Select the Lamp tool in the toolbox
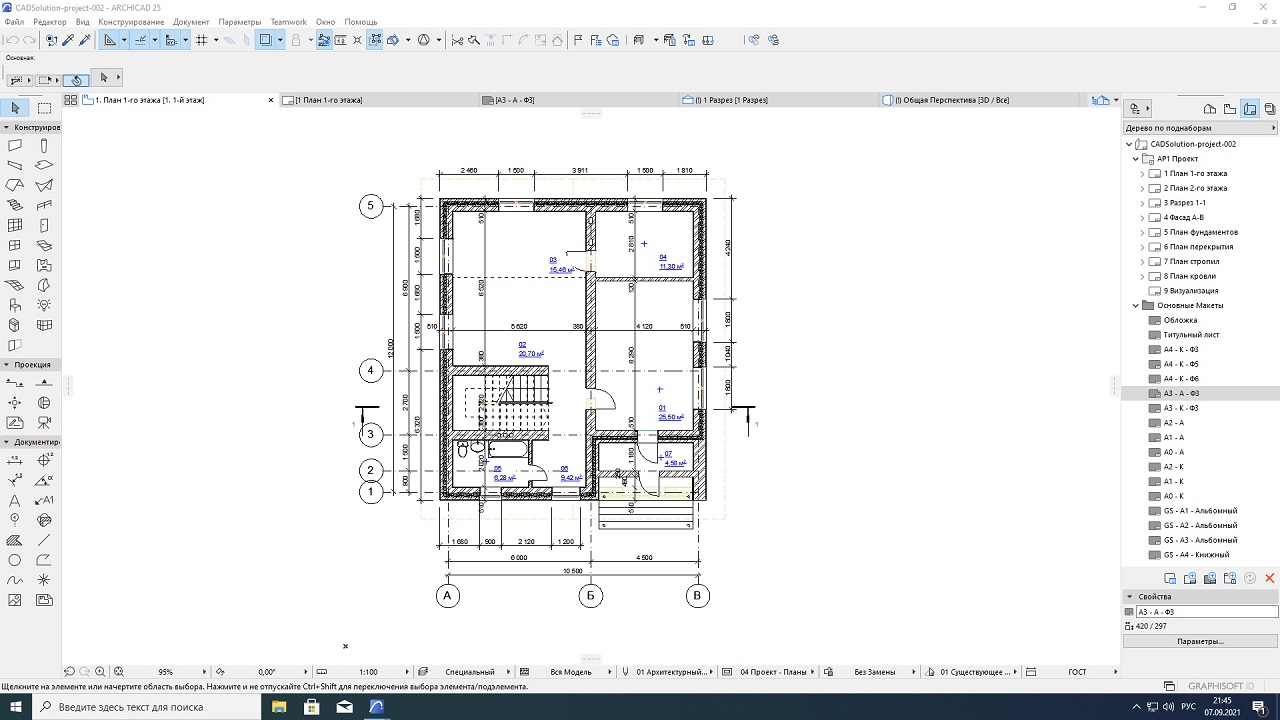The height and width of the screenshot is (720, 1280). [x=44, y=305]
